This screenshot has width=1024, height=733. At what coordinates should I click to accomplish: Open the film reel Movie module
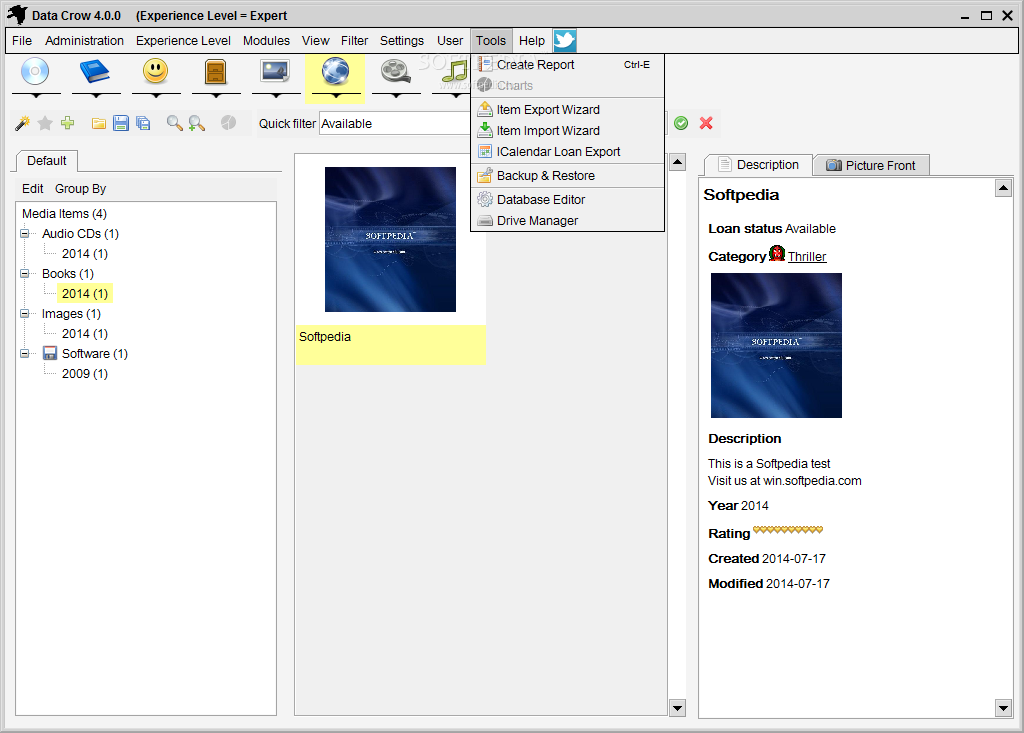(395, 71)
